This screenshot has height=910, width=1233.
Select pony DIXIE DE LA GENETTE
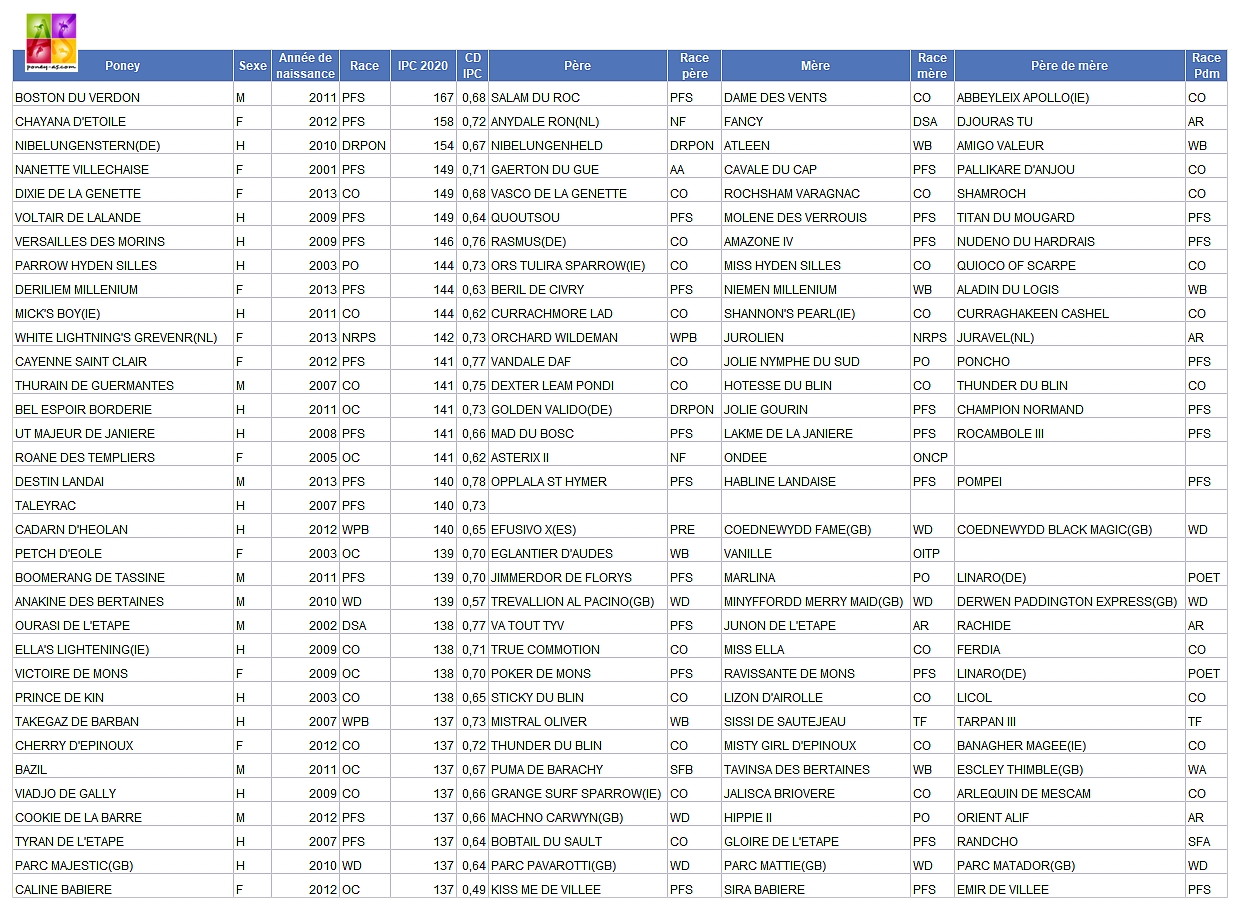coord(78,194)
